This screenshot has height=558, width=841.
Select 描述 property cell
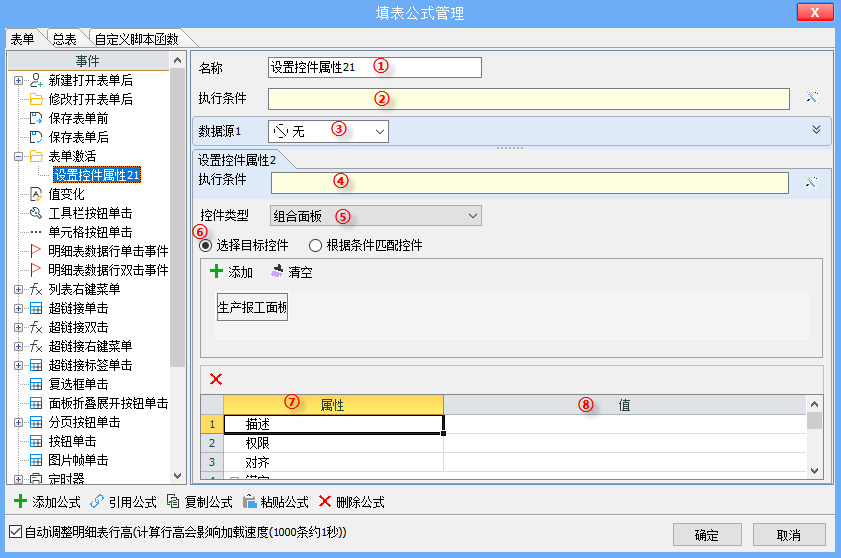tap(334, 424)
